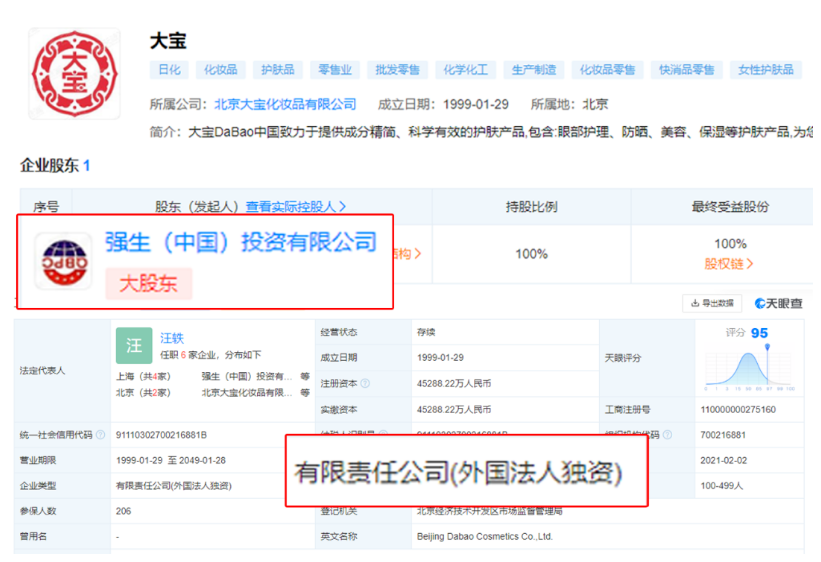Click the date 2021-02-02
The height and width of the screenshot is (562, 821).
[724, 460]
